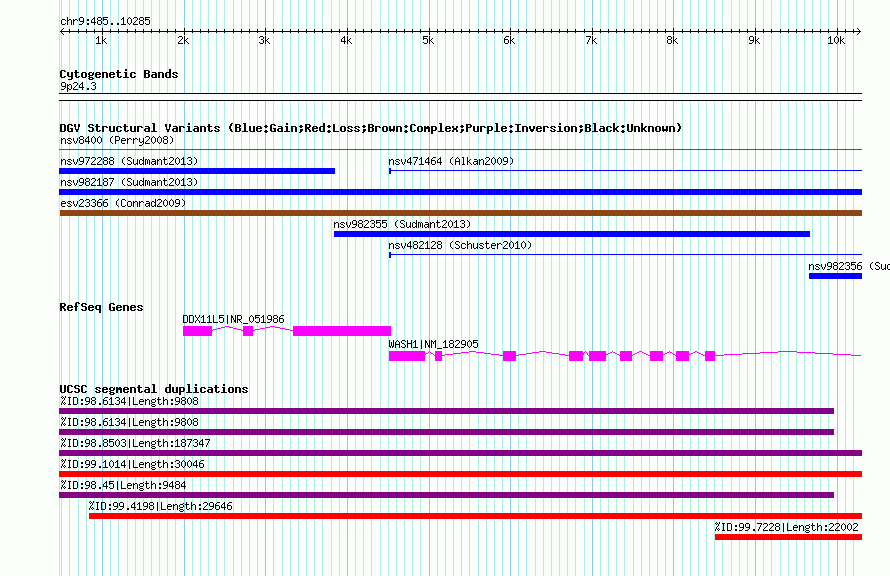
Task: Click the nsv482128 (Schuster2010) label
Action: pos(460,245)
